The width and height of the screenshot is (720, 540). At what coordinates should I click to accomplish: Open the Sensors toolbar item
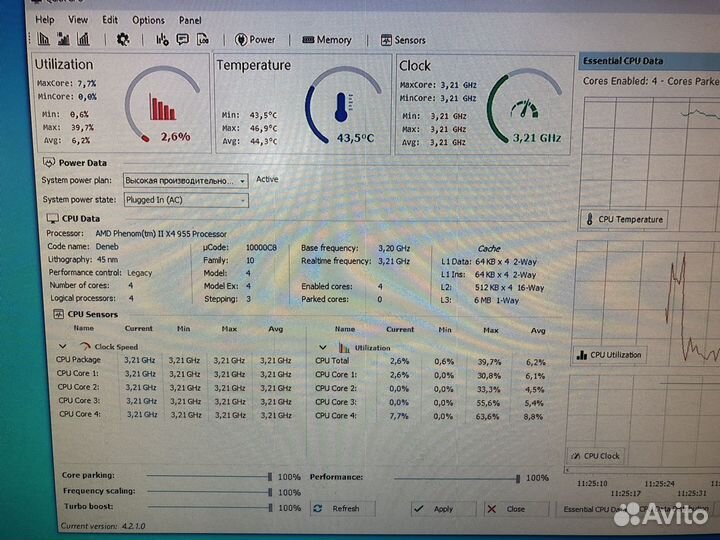403,40
